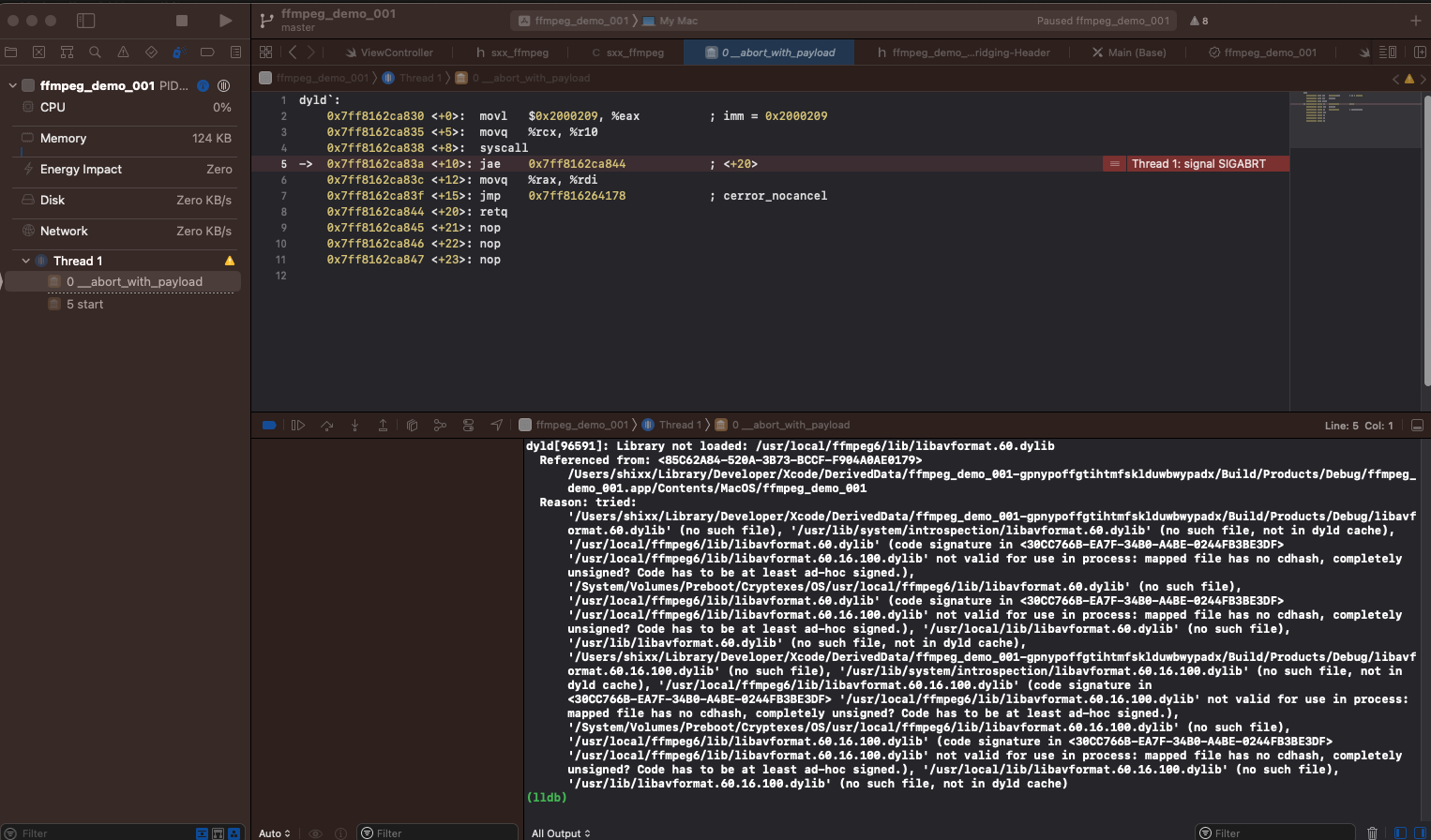Click ffmpeg_demo_001 in editor jump bar
The image size is (1431, 840).
click(x=314, y=78)
